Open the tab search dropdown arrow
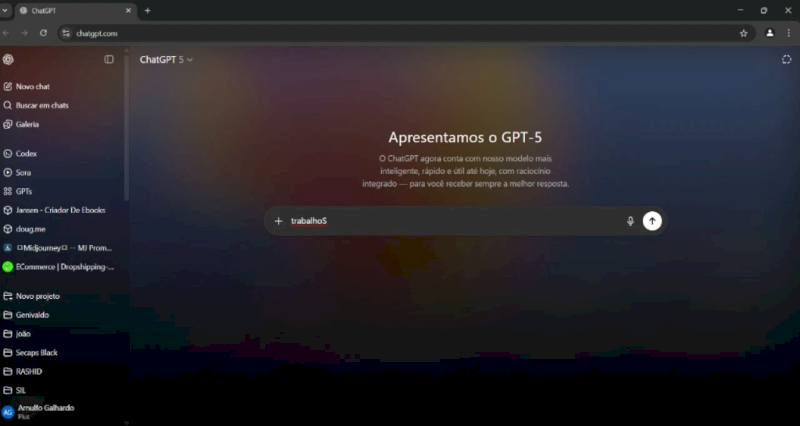This screenshot has height=426, width=800. [x=5, y=10]
